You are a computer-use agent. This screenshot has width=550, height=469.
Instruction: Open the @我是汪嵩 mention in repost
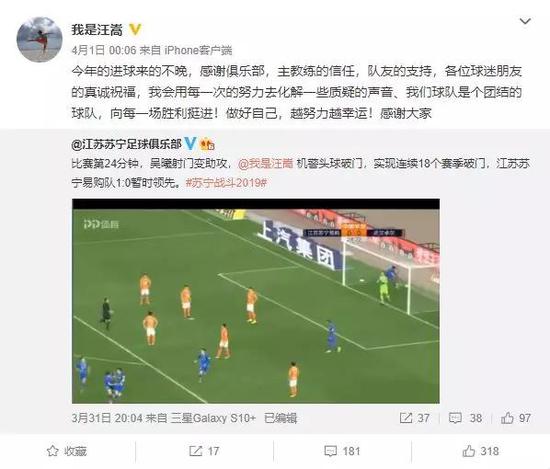[266, 163]
